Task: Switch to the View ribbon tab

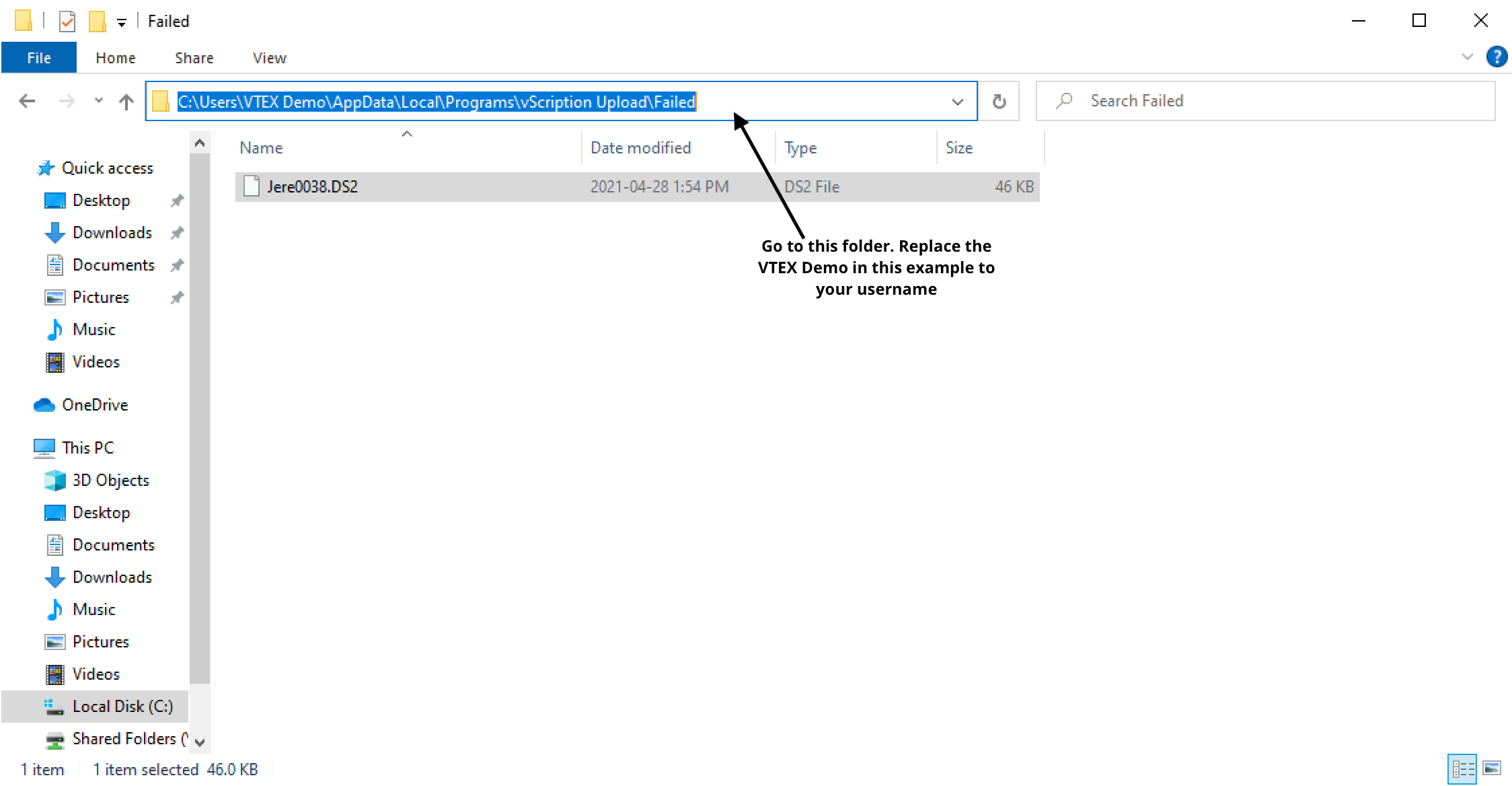Action: tap(269, 58)
